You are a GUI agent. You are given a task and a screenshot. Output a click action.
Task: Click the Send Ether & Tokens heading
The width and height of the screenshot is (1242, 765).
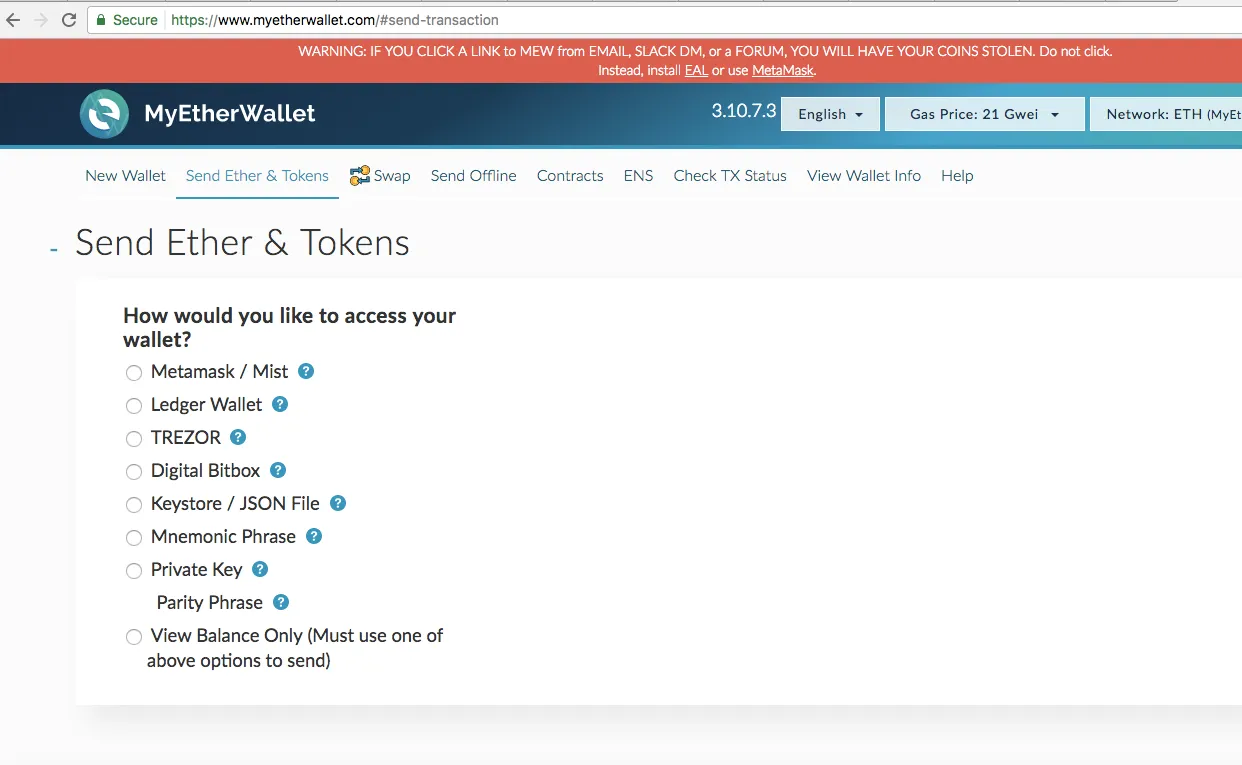pyautogui.click(x=243, y=243)
